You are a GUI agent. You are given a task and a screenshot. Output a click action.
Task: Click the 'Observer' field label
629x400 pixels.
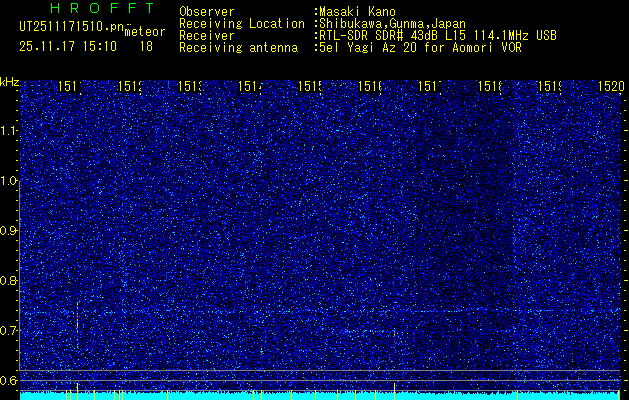(x=207, y=11)
